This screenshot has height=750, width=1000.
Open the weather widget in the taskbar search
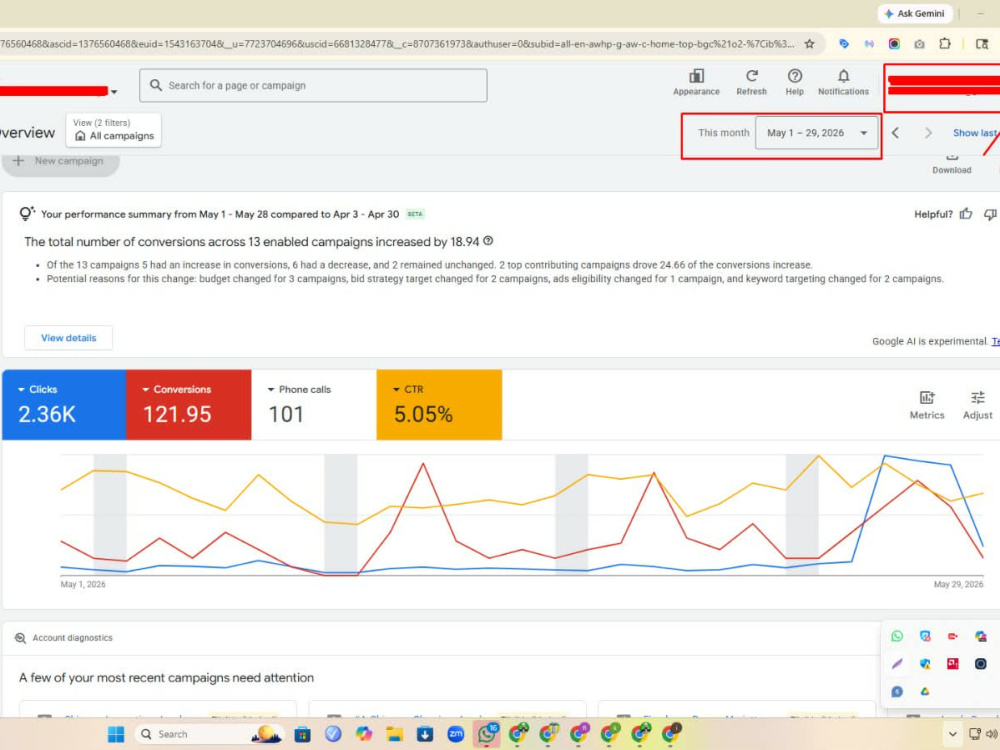[267, 734]
